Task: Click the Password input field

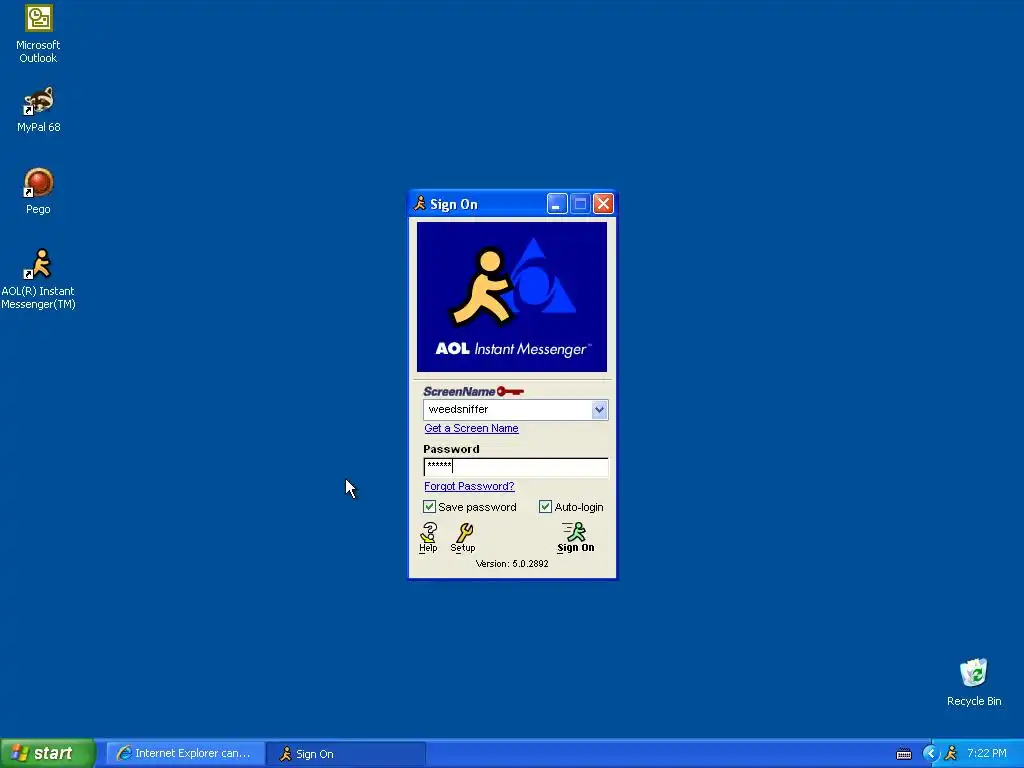Action: 516,466
